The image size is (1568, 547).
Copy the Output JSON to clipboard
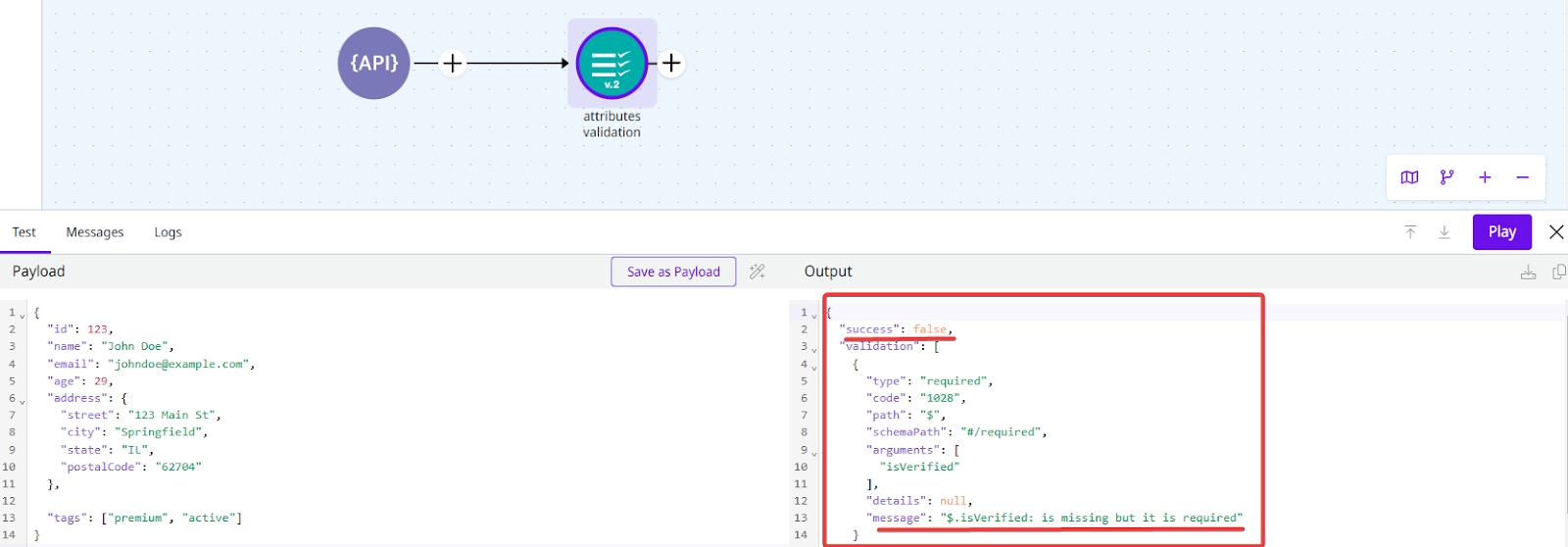pyautogui.click(x=1558, y=272)
